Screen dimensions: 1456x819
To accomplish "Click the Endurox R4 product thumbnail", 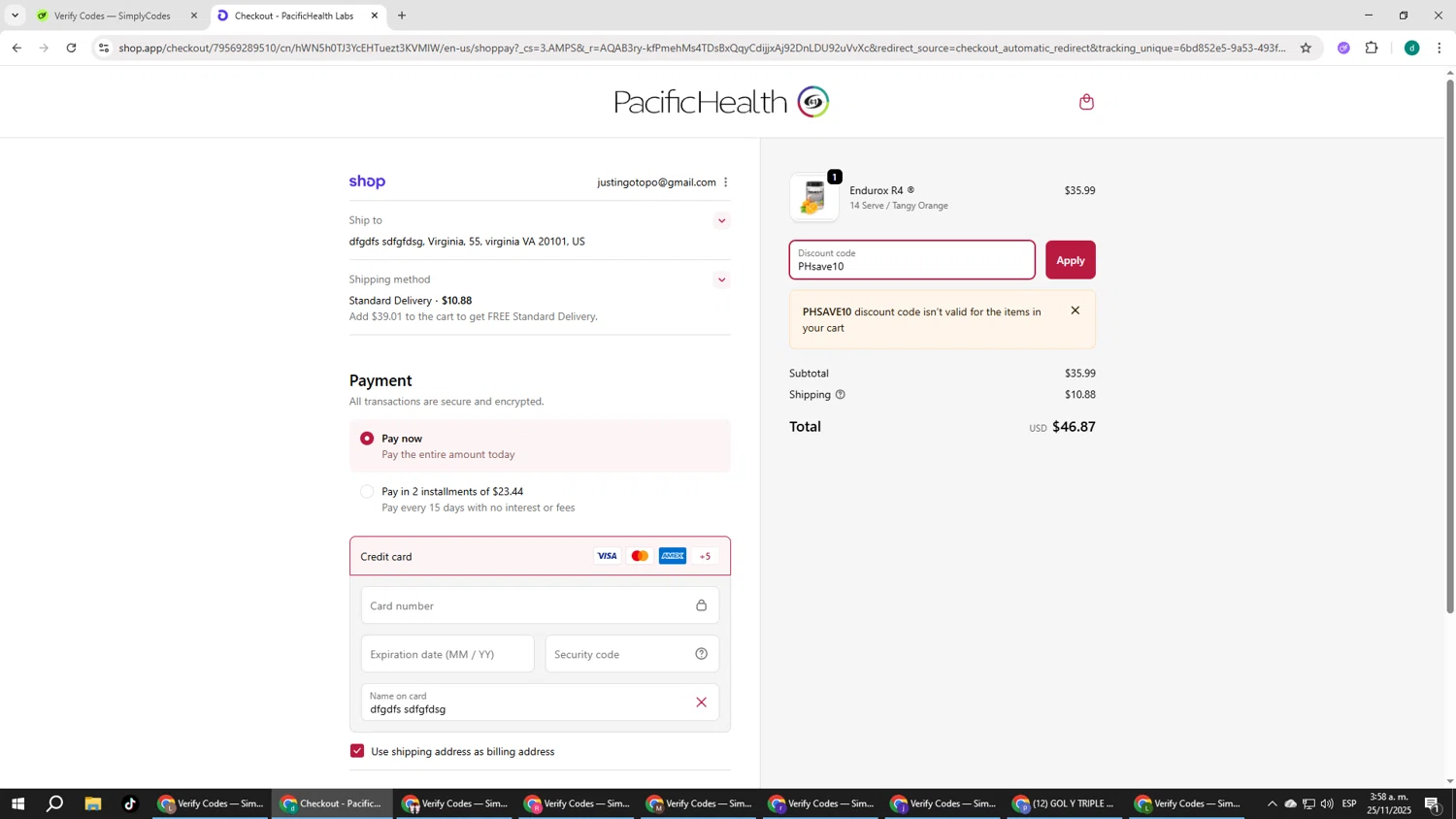I will point(813,197).
